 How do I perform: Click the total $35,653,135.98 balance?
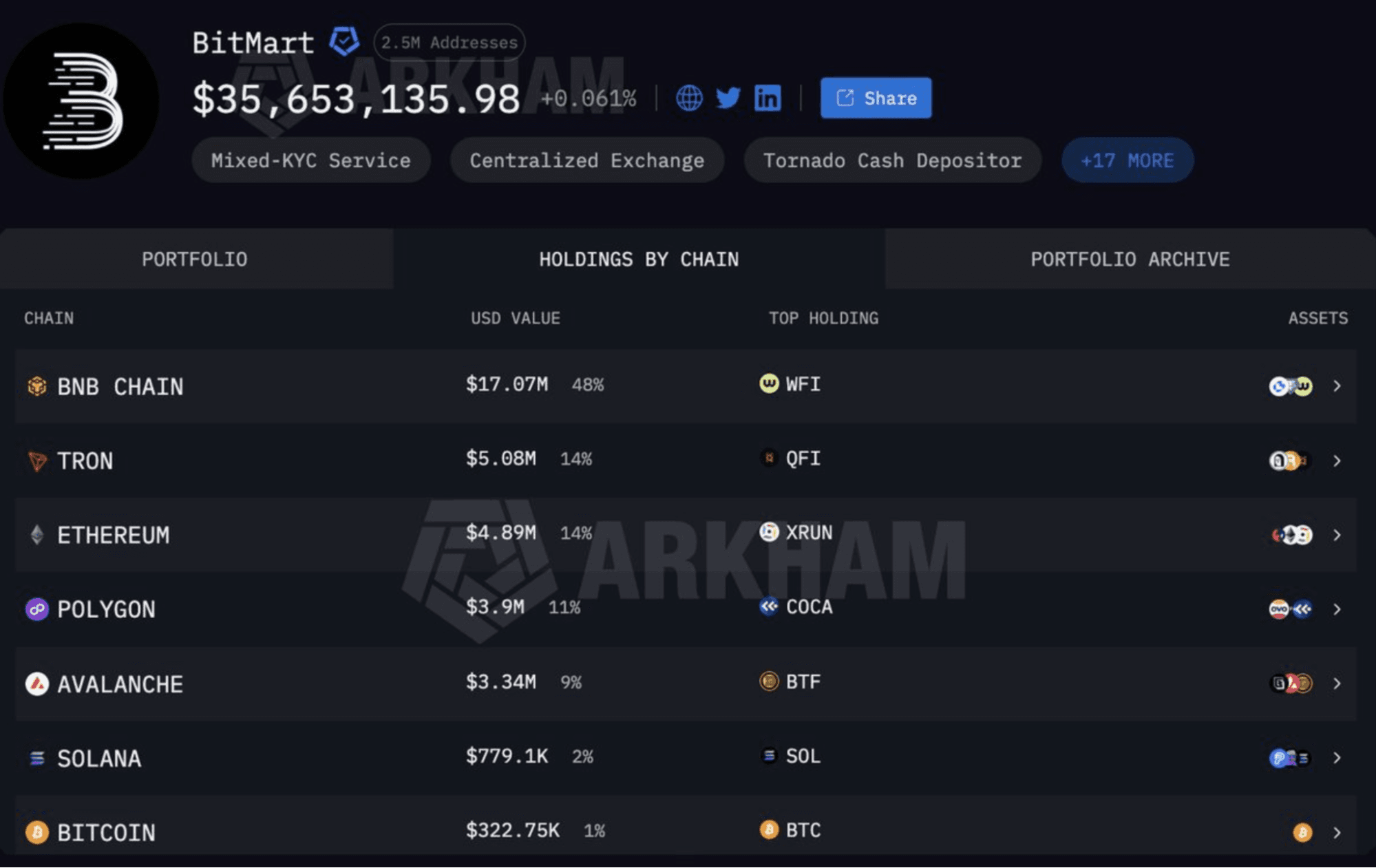357,99
